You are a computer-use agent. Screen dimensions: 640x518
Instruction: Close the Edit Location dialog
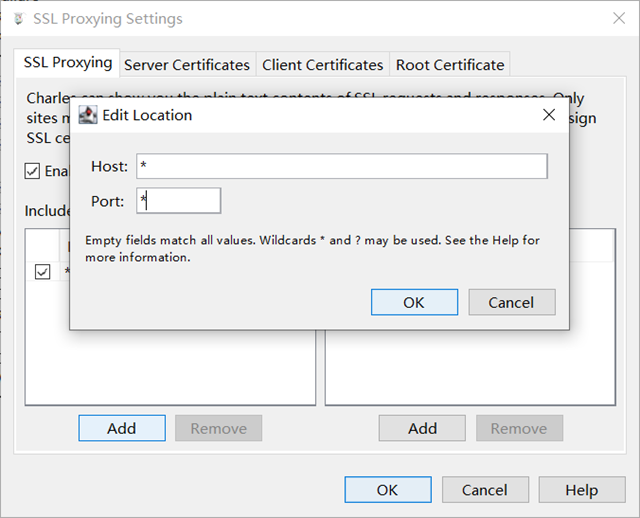(x=549, y=115)
